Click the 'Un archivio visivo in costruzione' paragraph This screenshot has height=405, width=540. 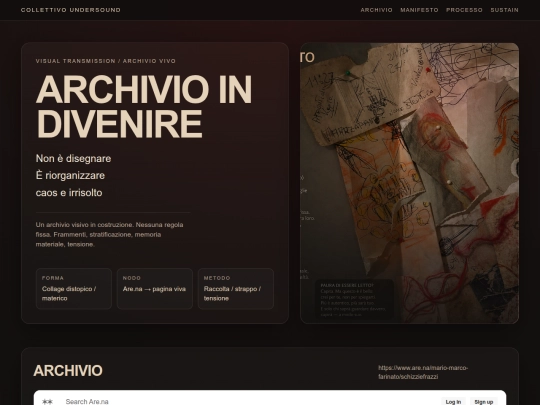pos(110,235)
